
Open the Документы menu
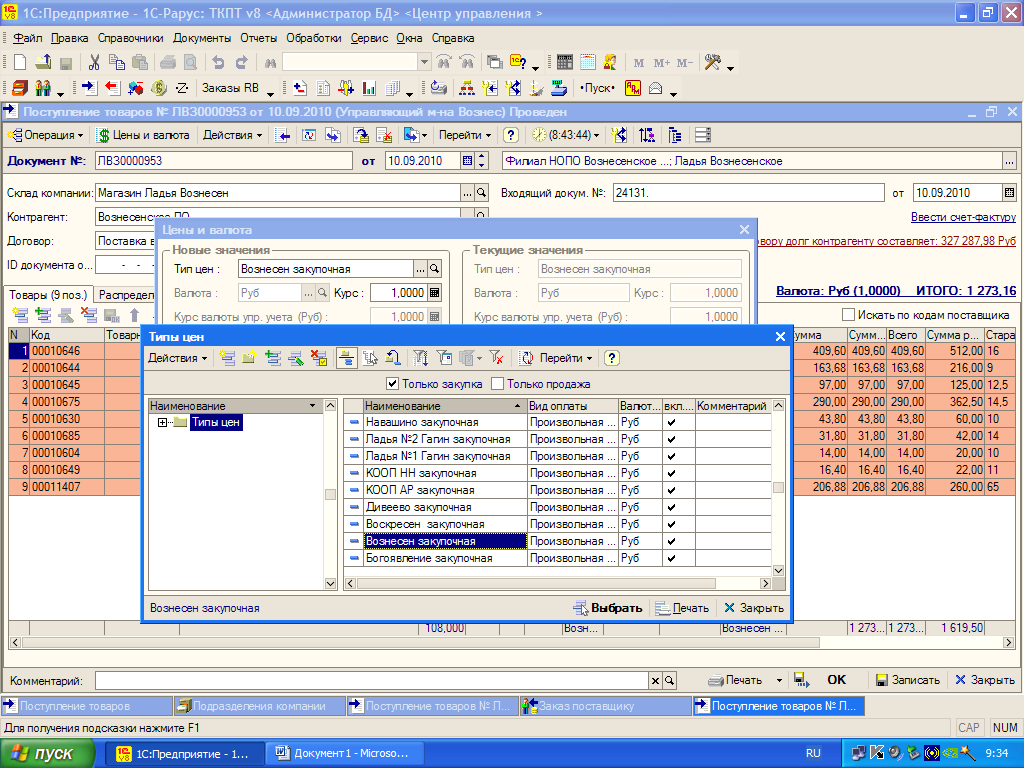[x=202, y=38]
